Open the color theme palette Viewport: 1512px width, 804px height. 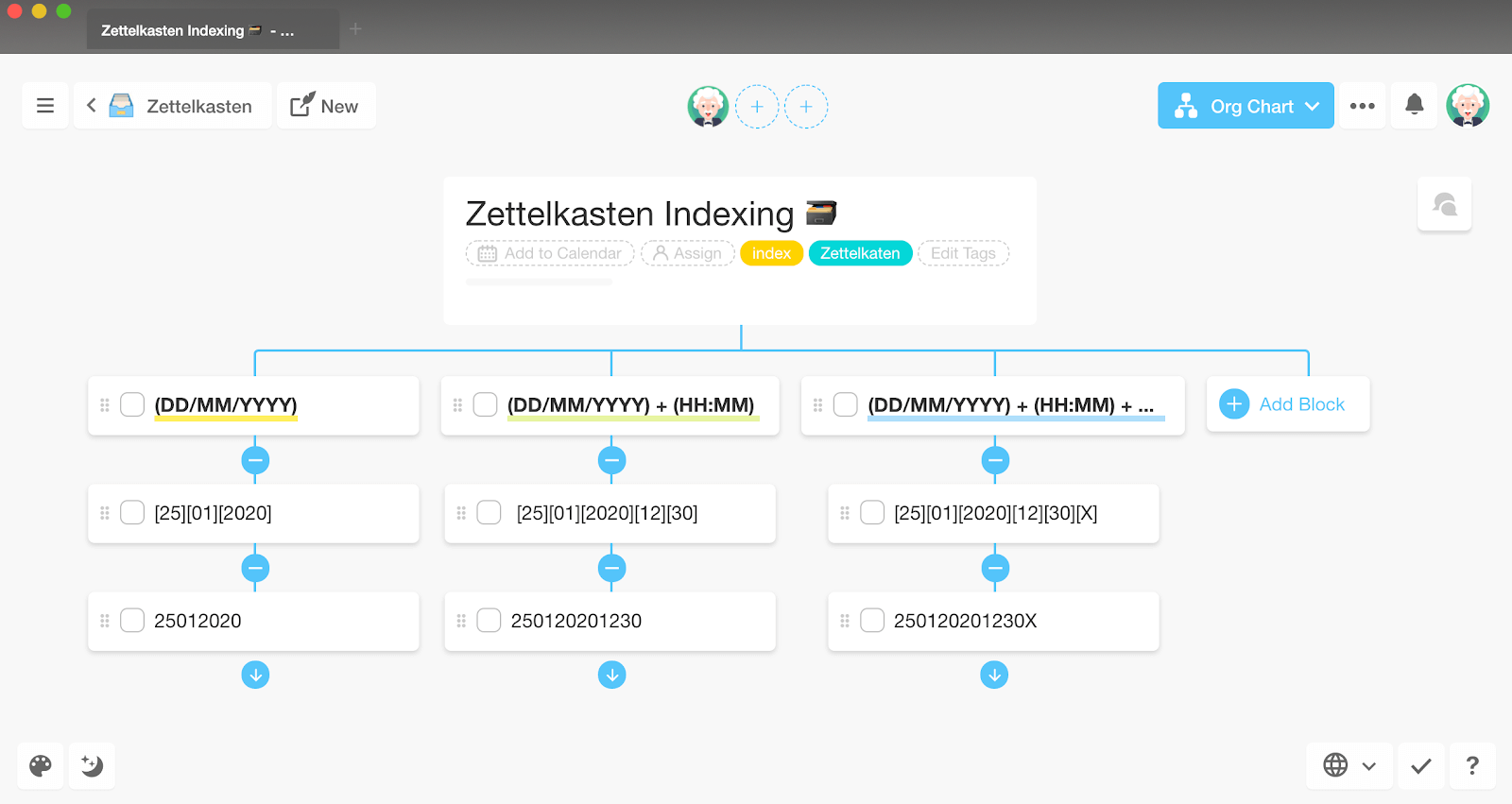pos(41,765)
